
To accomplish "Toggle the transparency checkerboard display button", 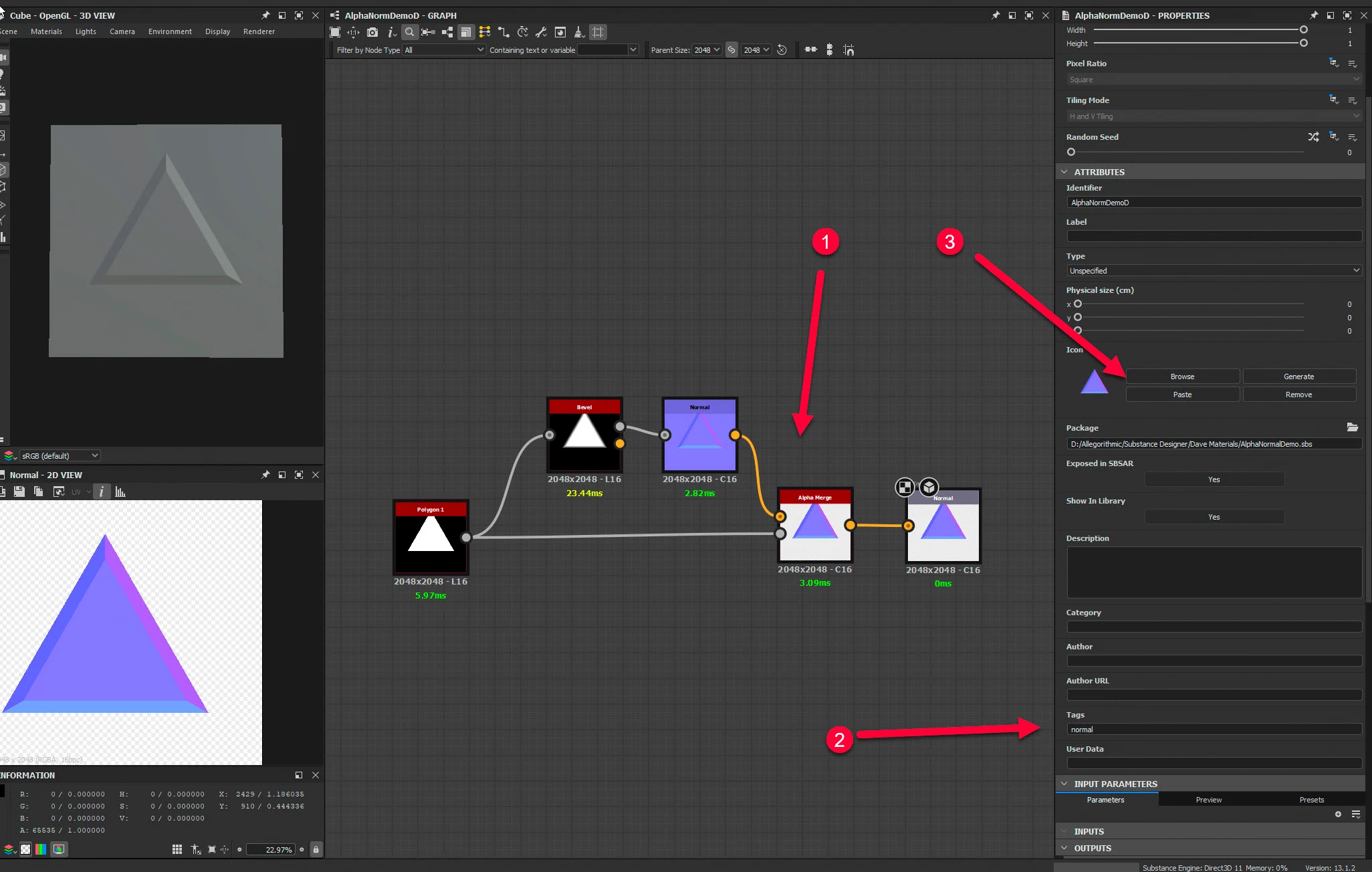I will coord(25,849).
